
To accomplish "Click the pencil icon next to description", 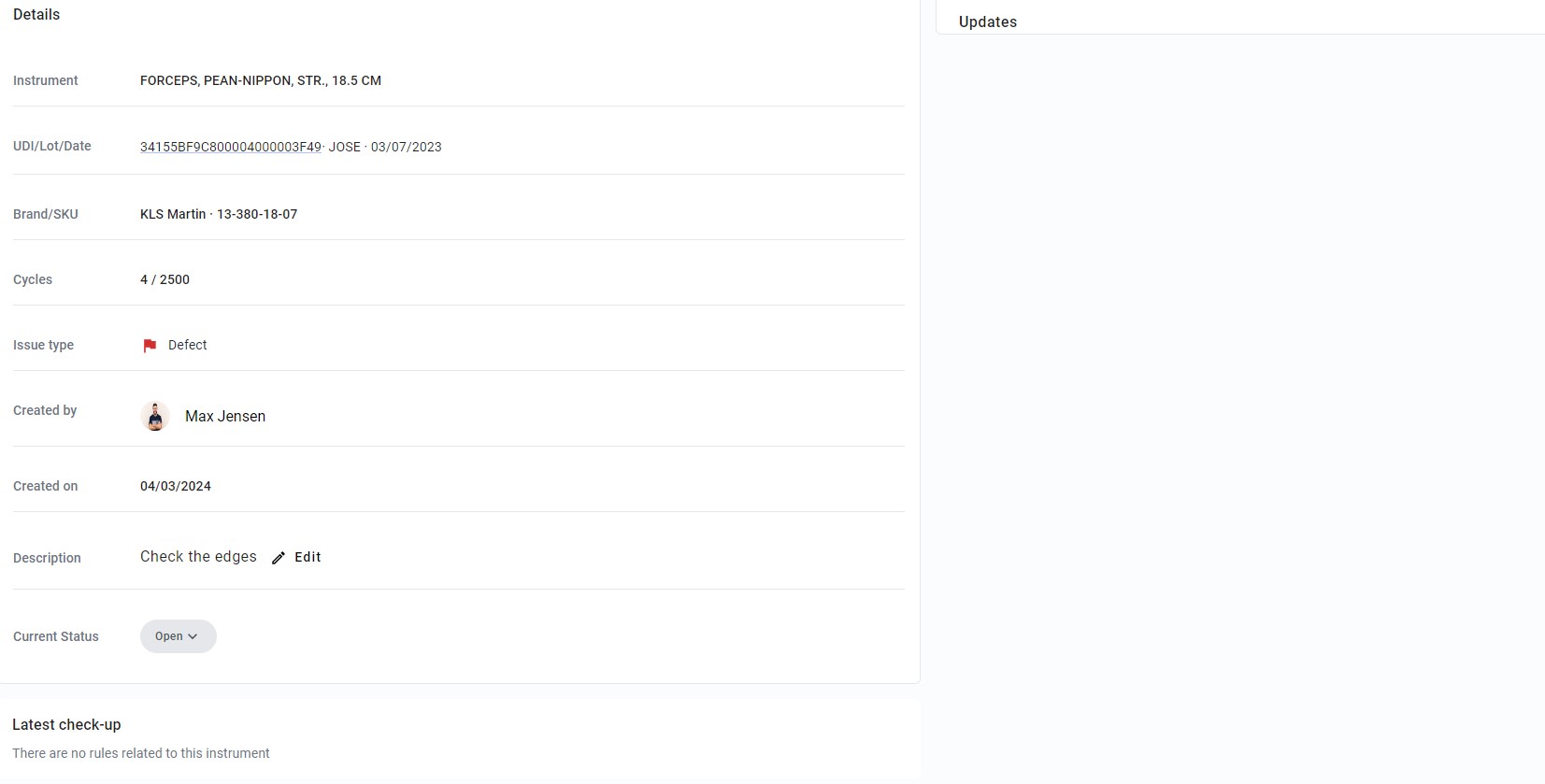I will 279,558.
